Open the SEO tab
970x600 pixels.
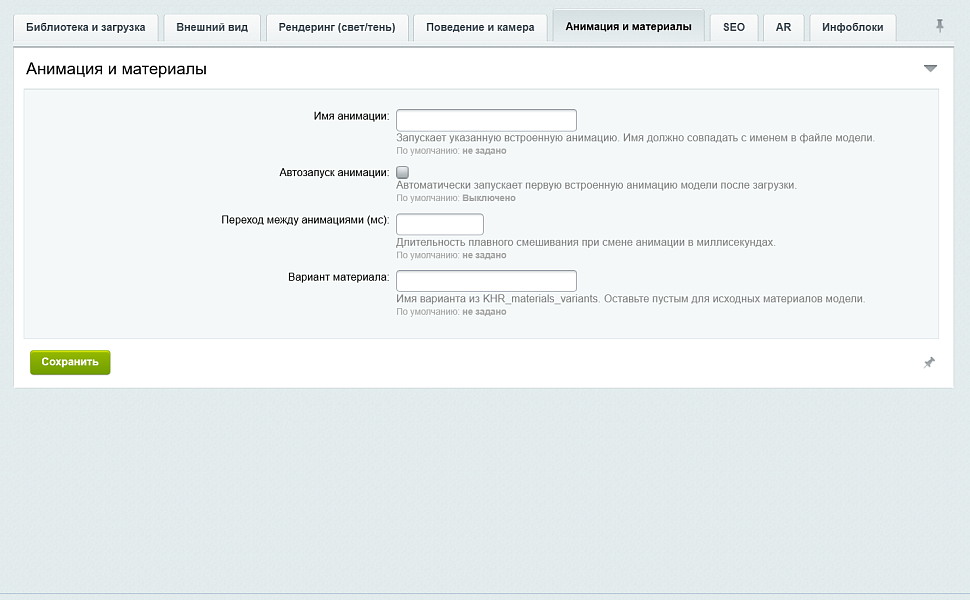pos(734,27)
